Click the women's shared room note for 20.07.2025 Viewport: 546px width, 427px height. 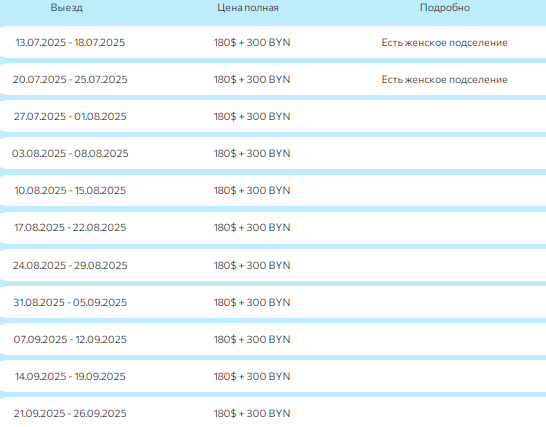444,79
